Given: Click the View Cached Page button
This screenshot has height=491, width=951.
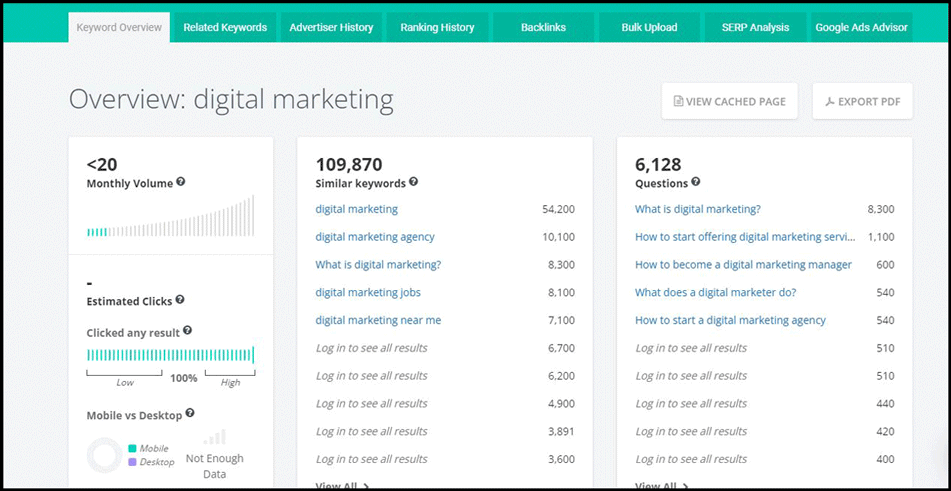Looking at the screenshot, I should coord(729,101).
